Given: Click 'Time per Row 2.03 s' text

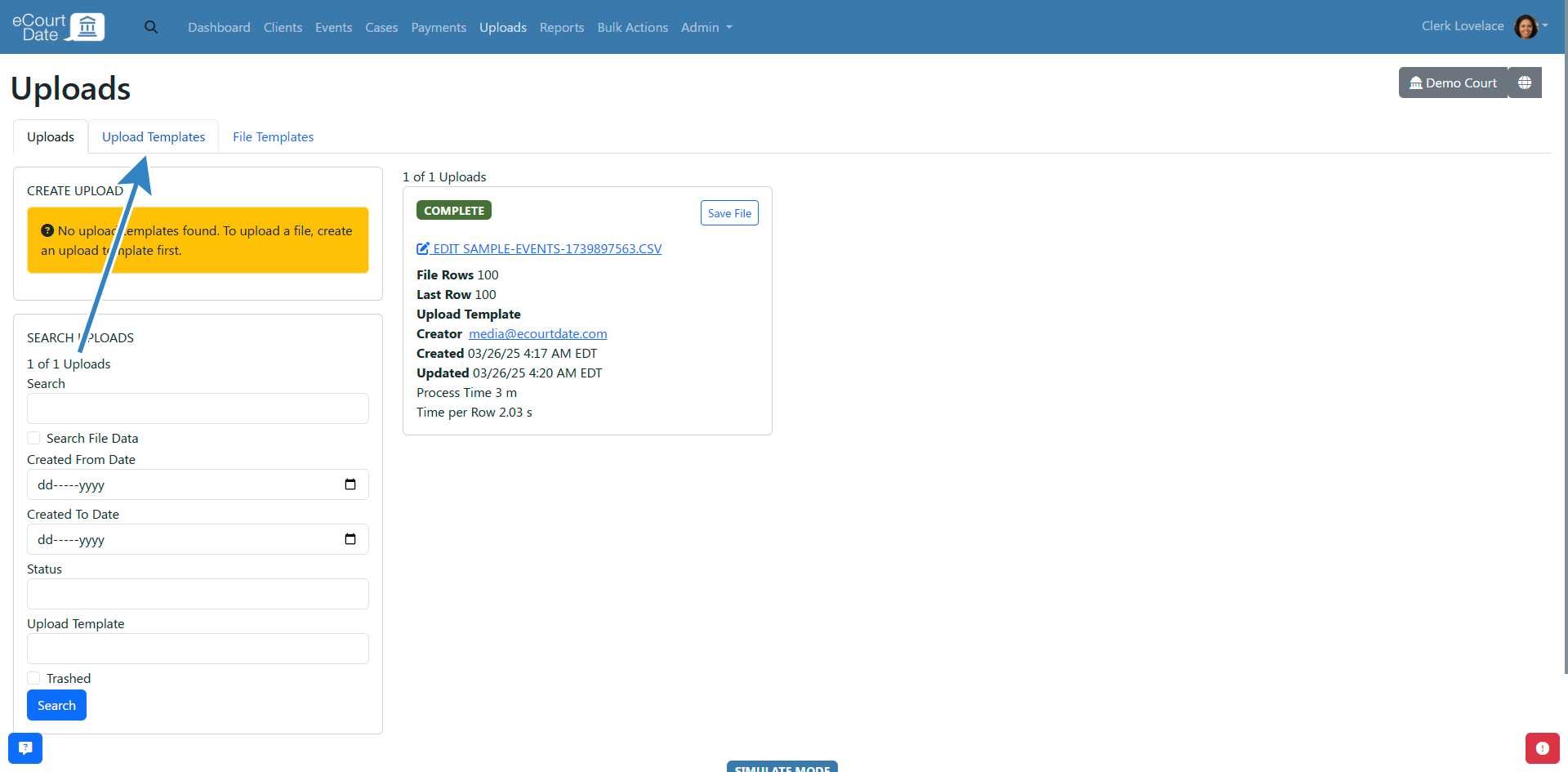Looking at the screenshot, I should click(x=474, y=412).
